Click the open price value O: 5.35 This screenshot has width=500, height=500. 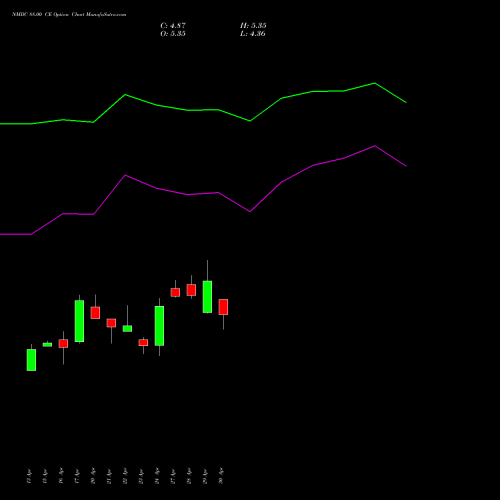[173, 34]
